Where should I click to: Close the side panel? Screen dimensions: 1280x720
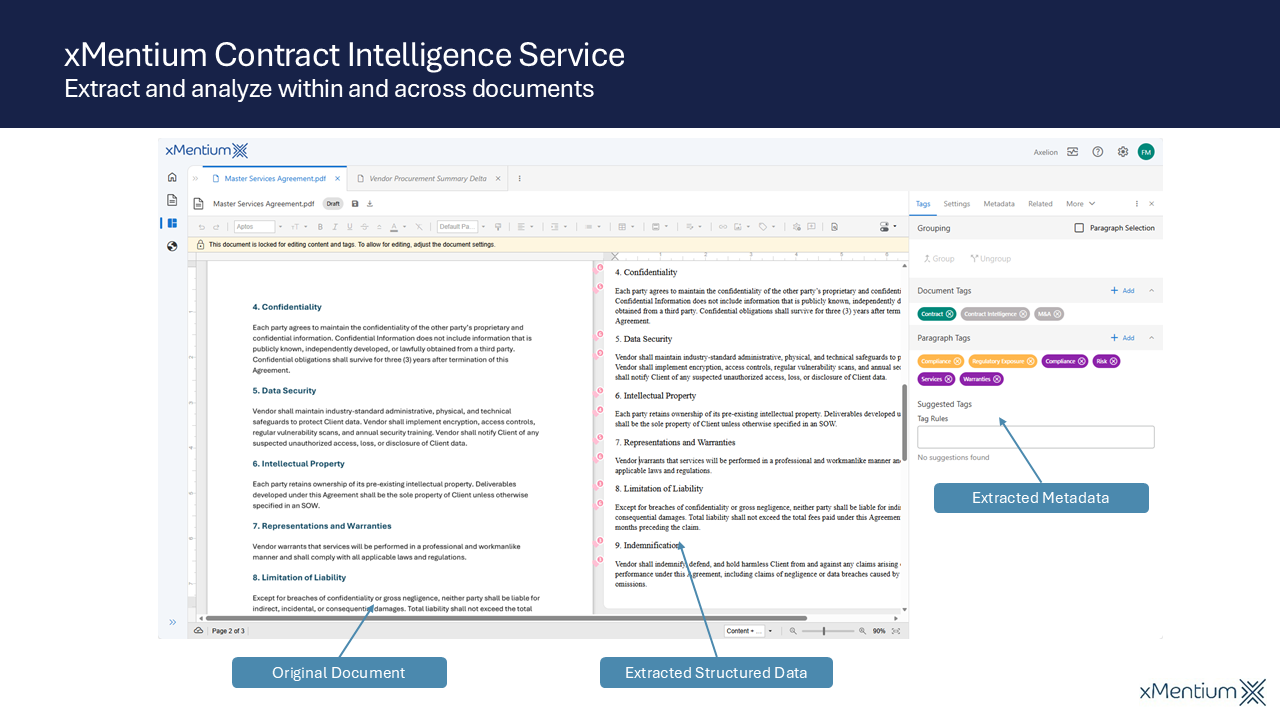click(1151, 204)
